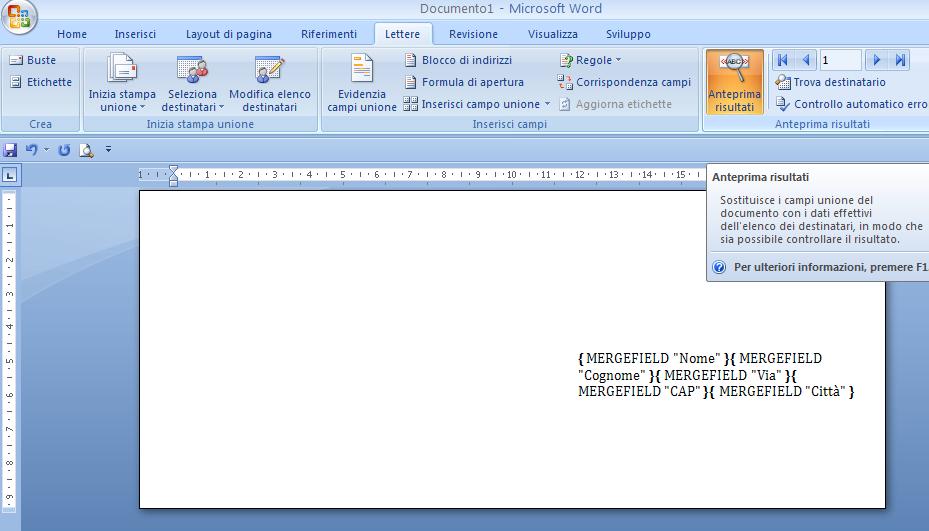Open the Home tab
This screenshot has width=929, height=531.
[x=72, y=34]
